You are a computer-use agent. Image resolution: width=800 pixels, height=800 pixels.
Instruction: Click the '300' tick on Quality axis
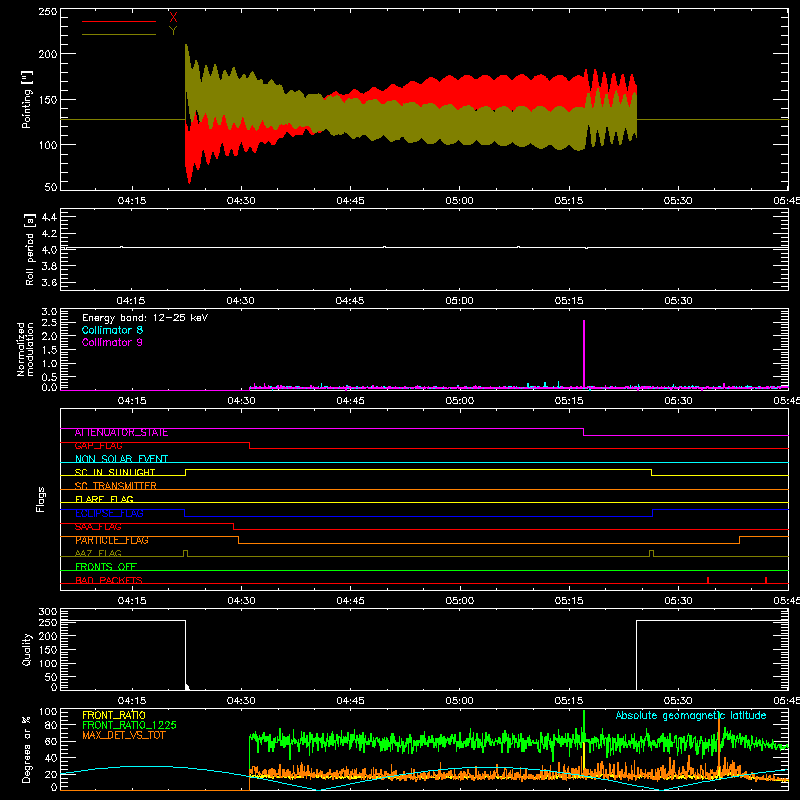48,612
